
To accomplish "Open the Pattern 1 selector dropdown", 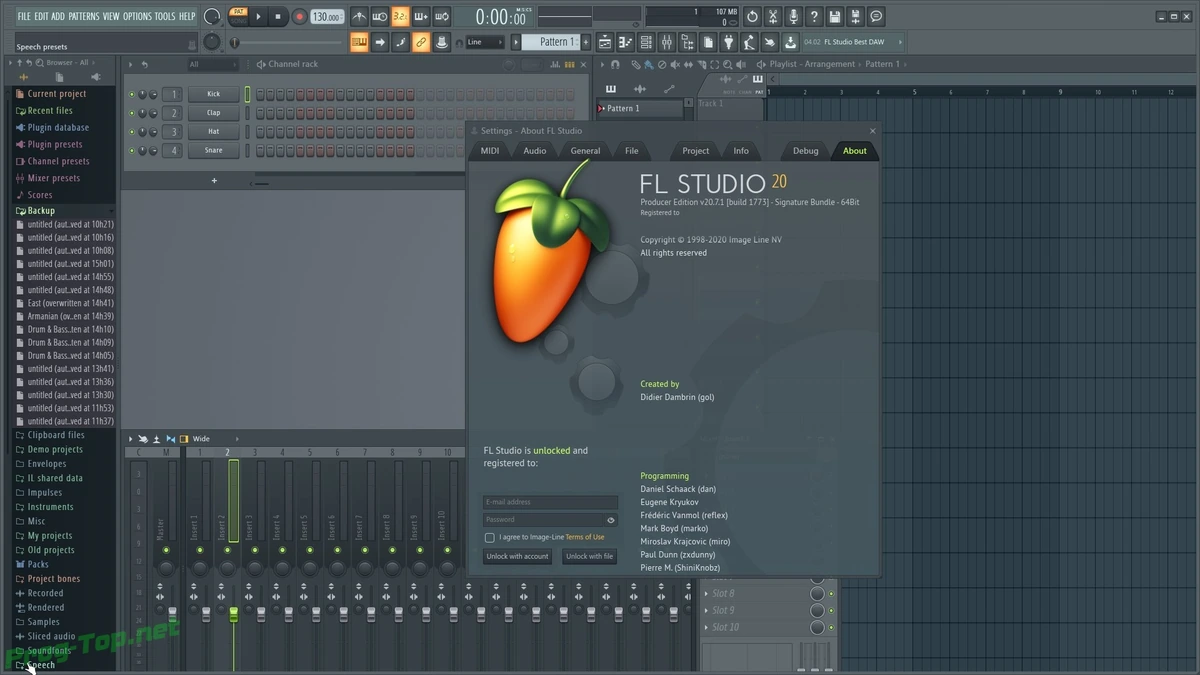I will click(x=551, y=42).
